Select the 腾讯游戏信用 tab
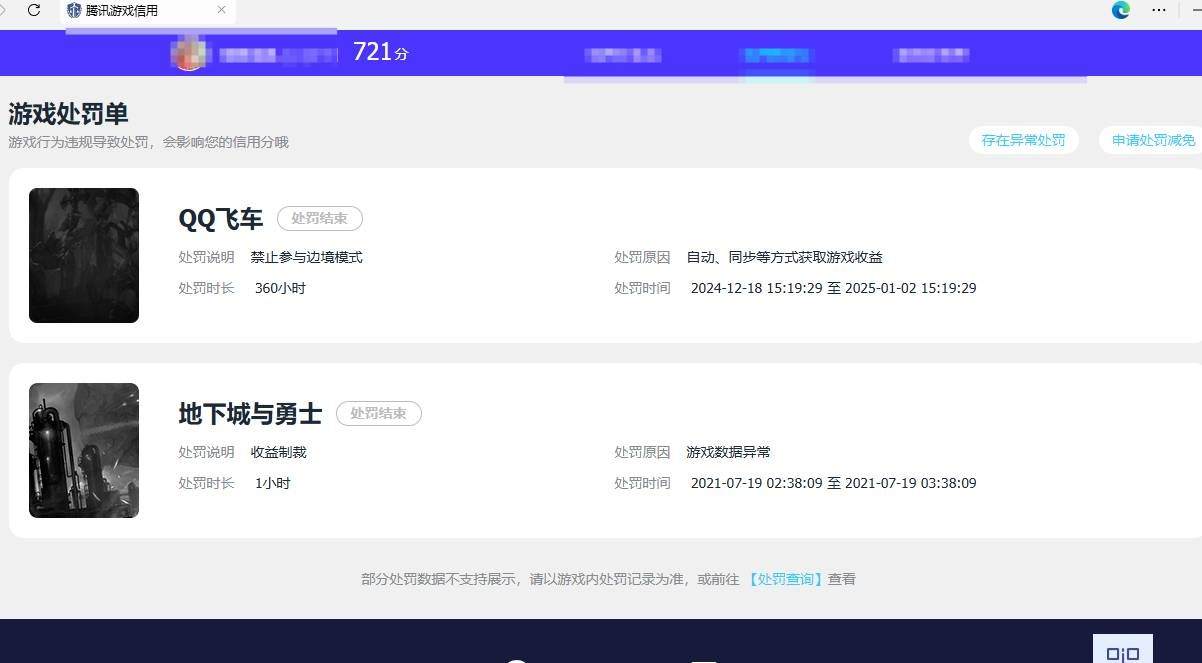 [x=147, y=11]
